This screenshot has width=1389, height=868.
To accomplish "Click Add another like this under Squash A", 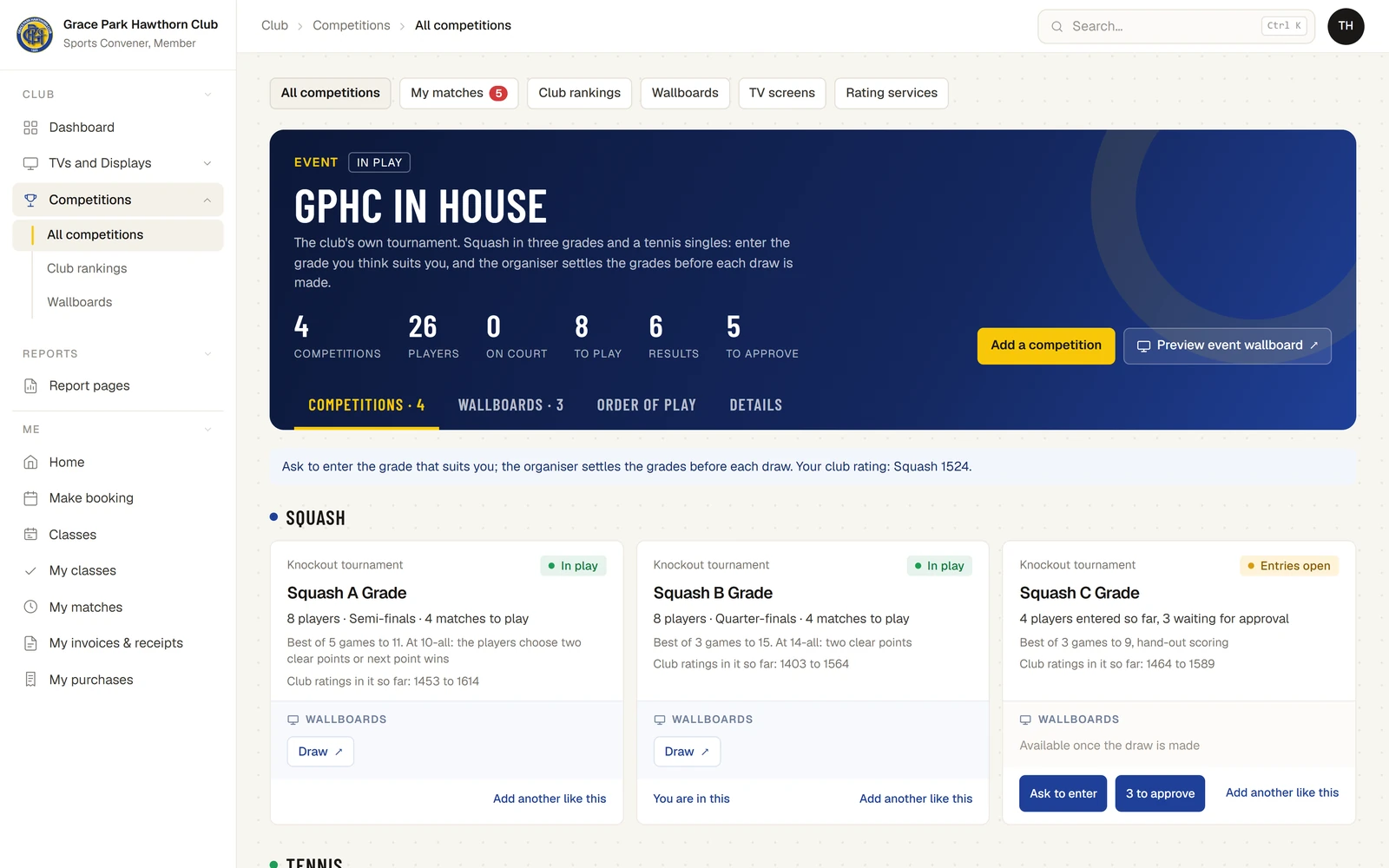I will point(550,799).
